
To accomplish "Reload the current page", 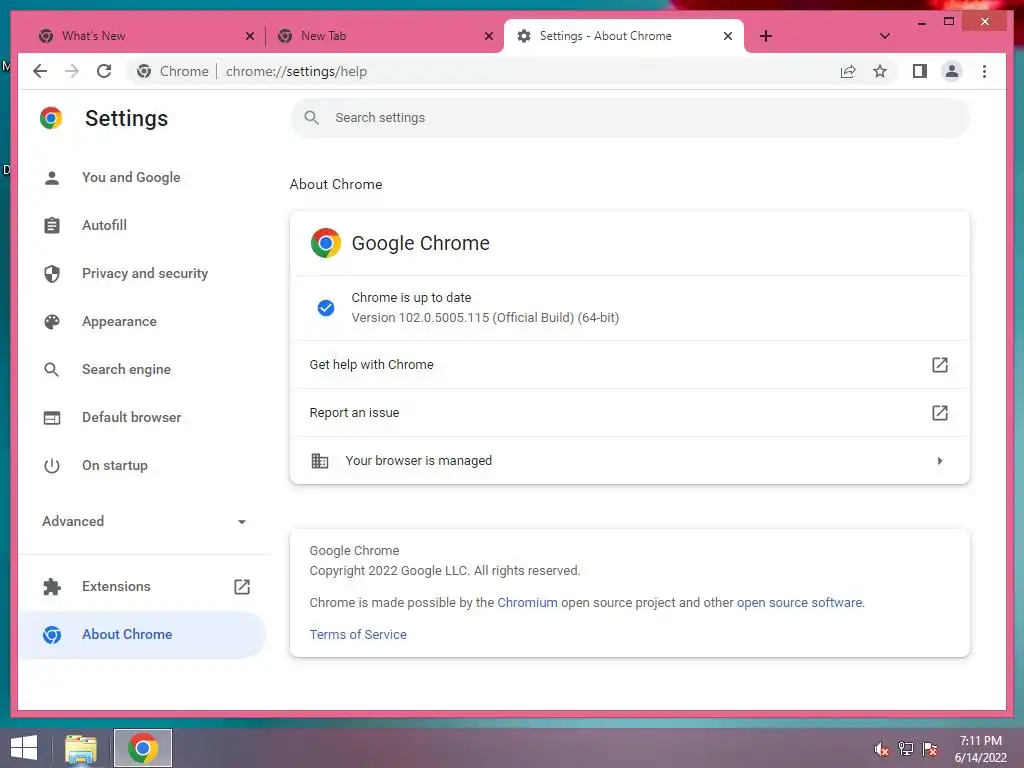I will tap(104, 71).
